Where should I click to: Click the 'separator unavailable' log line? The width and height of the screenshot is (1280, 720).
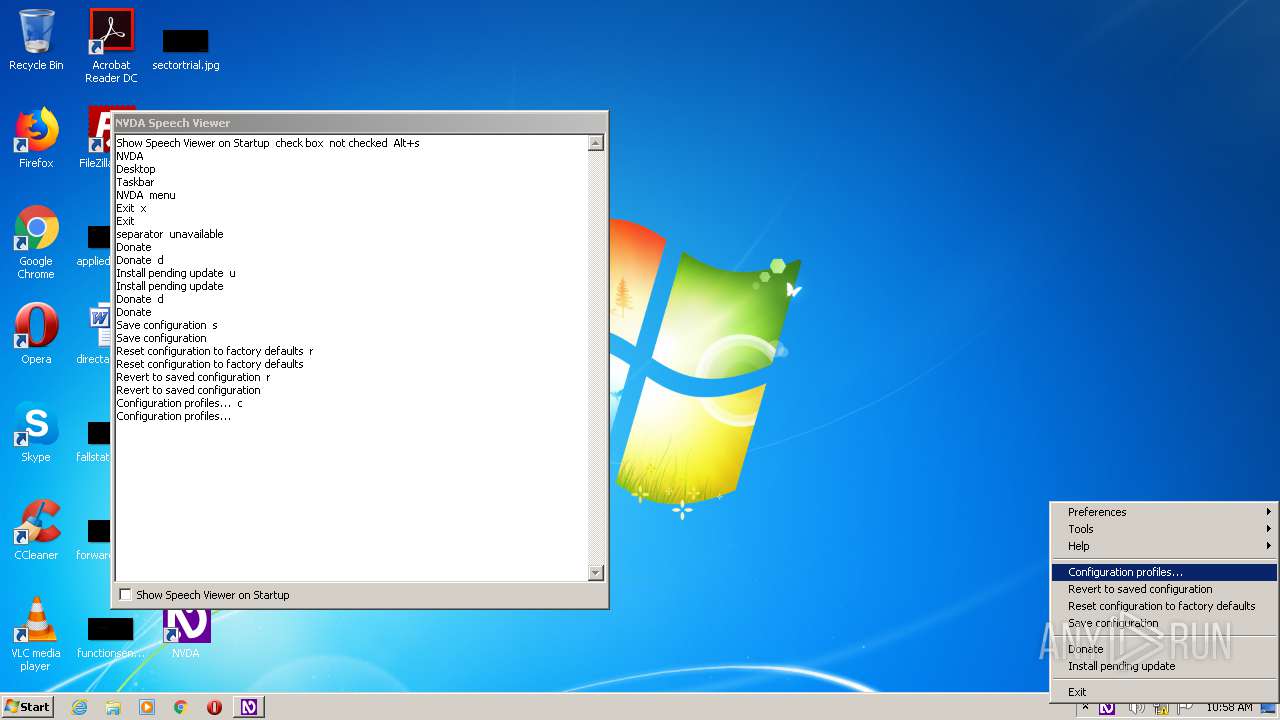[170, 234]
